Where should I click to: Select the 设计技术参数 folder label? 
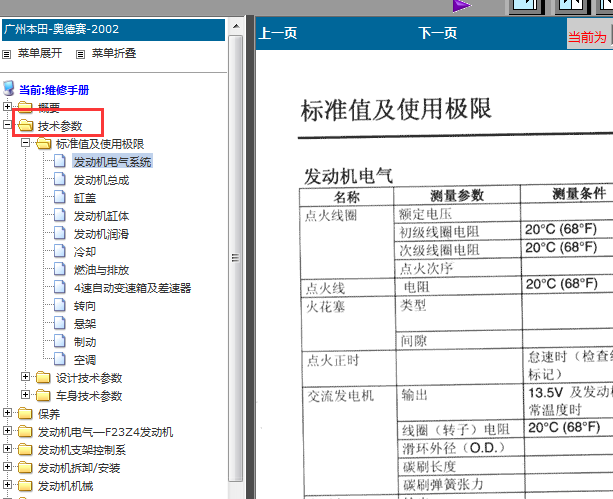click(89, 378)
